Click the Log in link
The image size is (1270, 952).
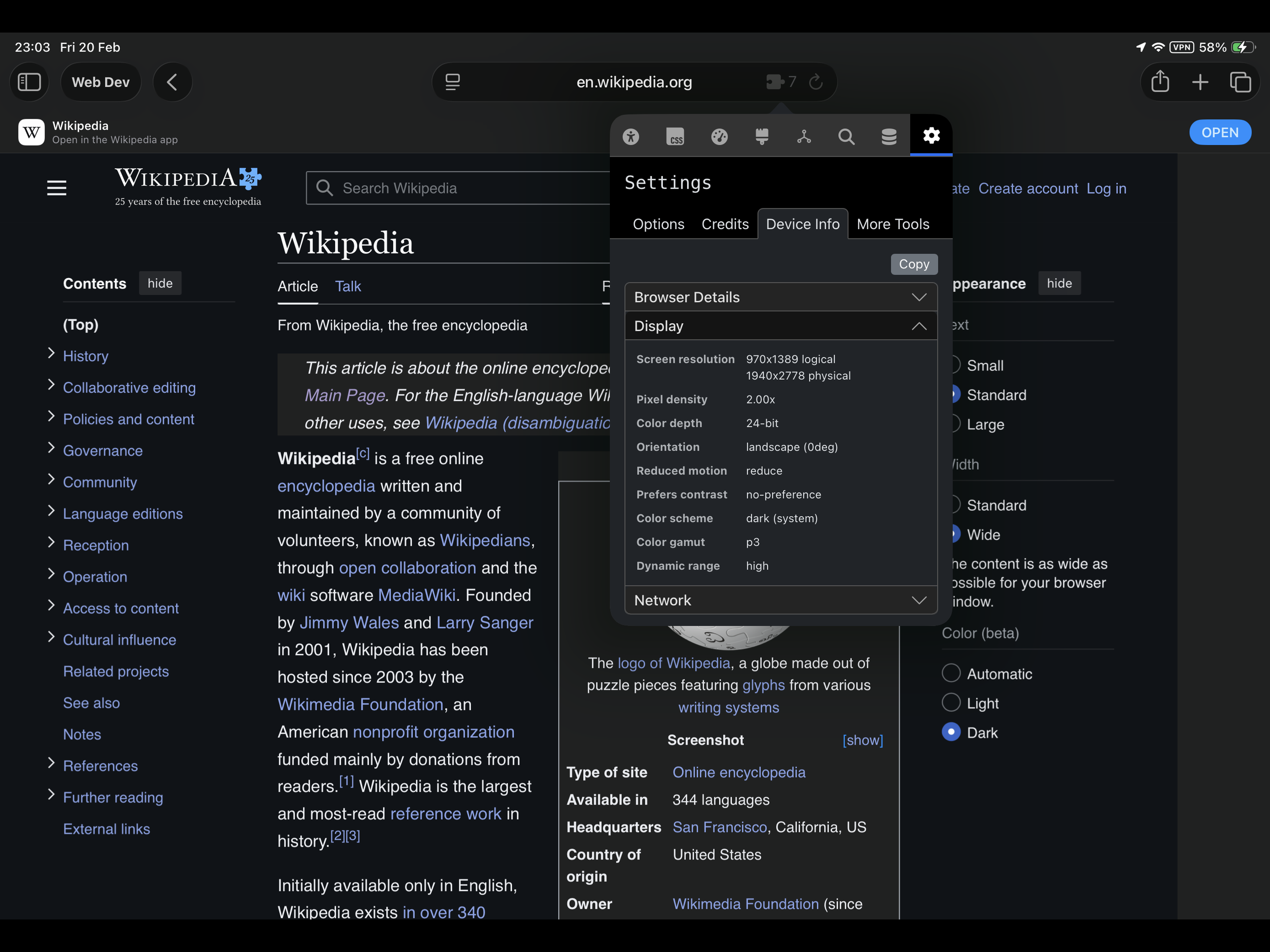pyautogui.click(x=1106, y=188)
